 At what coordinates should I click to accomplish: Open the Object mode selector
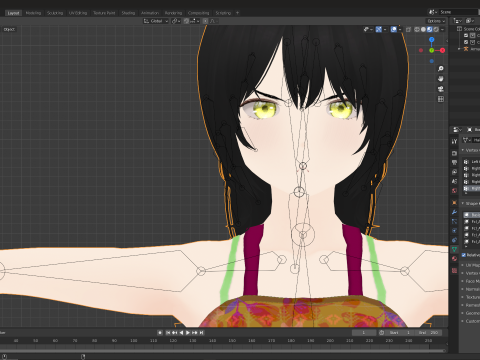click(x=9, y=29)
